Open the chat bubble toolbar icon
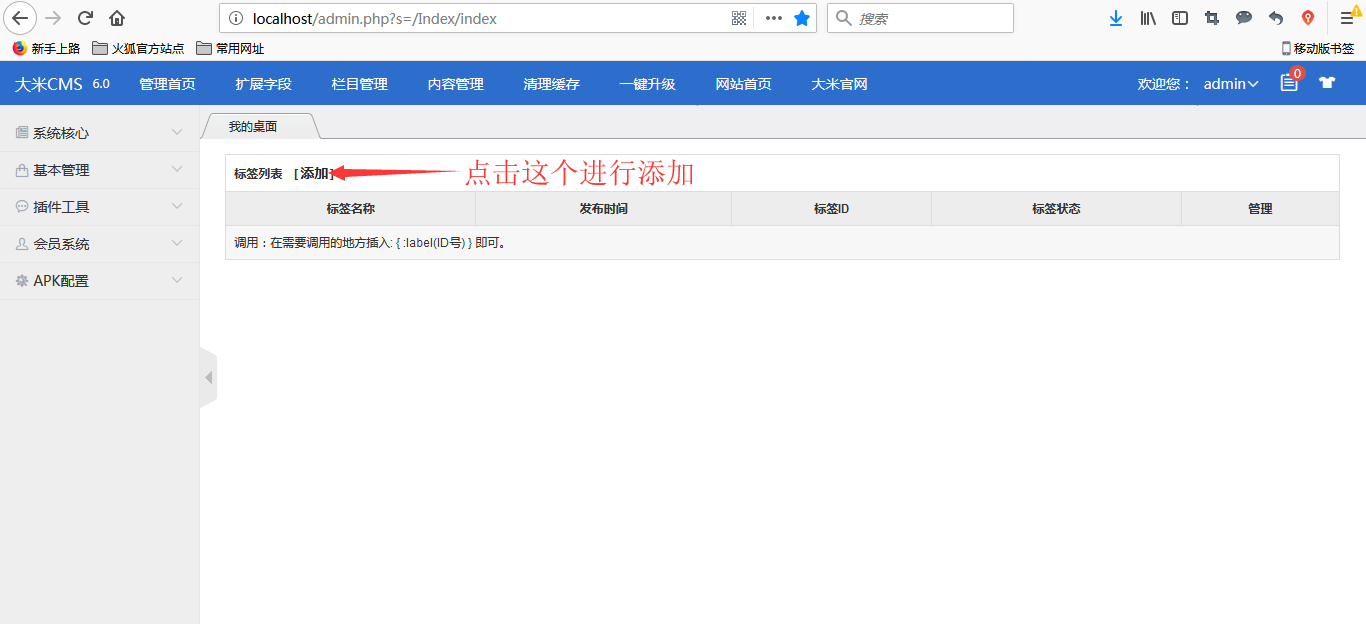Image resolution: width=1366 pixels, height=624 pixels. click(x=1244, y=18)
